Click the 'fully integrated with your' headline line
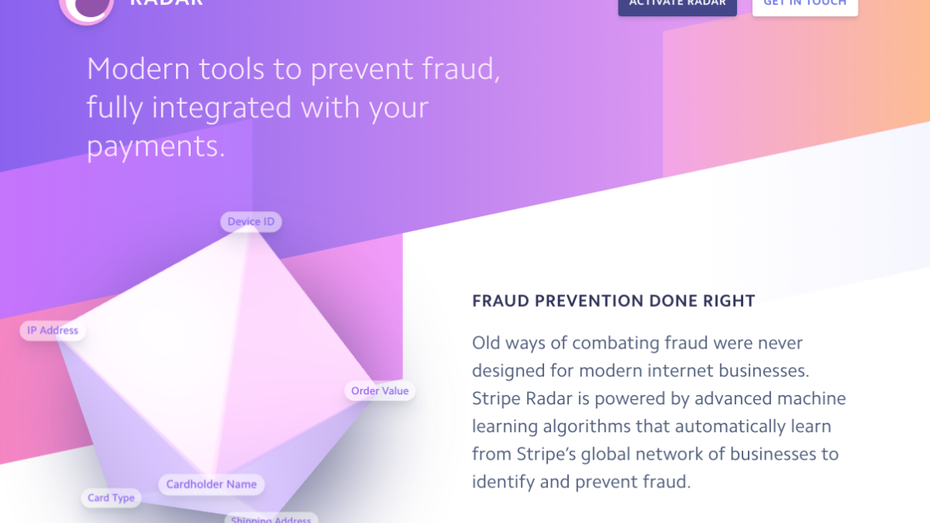Screen dimensions: 930x523 (257, 108)
